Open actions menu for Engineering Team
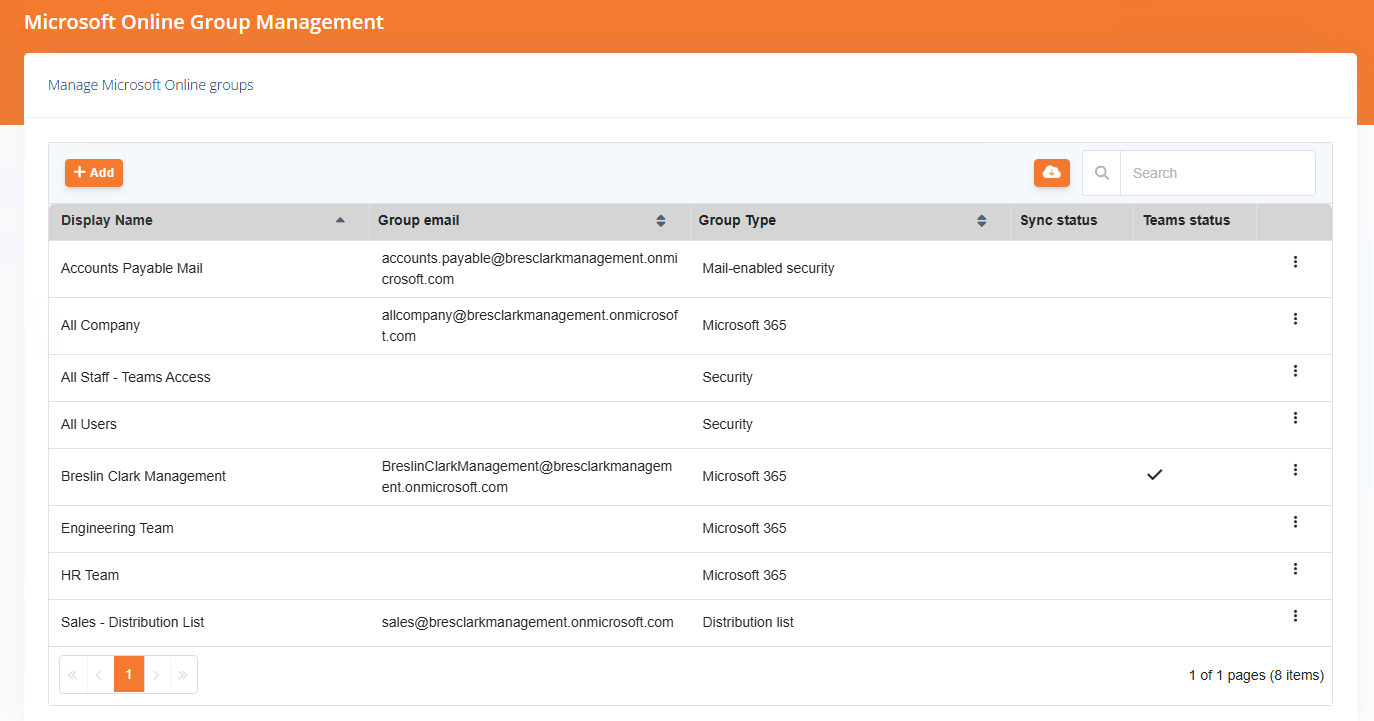1374x721 pixels. point(1295,521)
